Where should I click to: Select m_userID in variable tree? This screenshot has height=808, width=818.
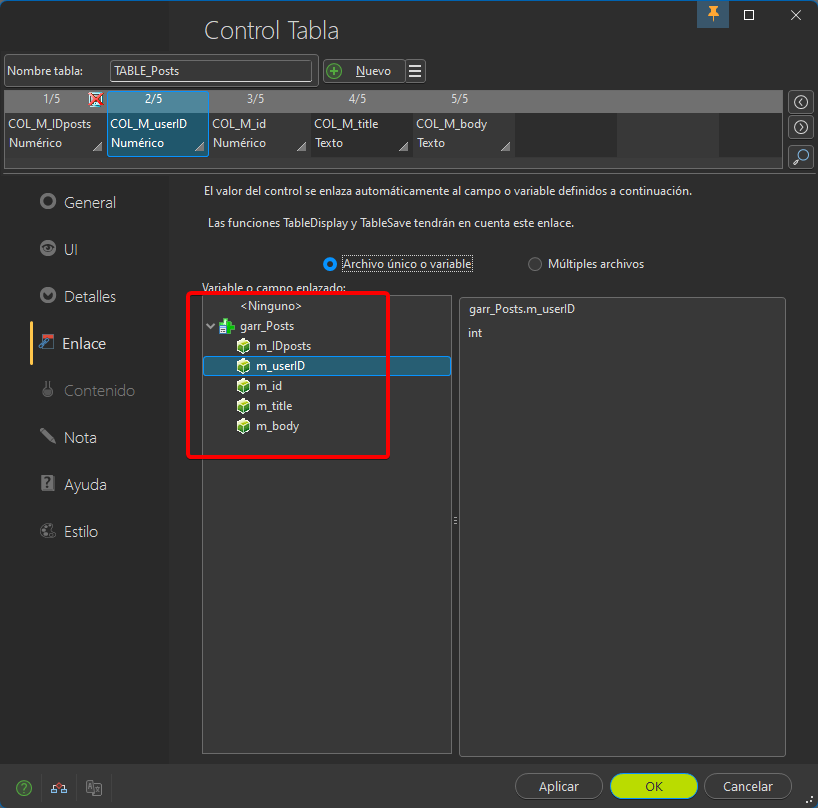coord(327,366)
